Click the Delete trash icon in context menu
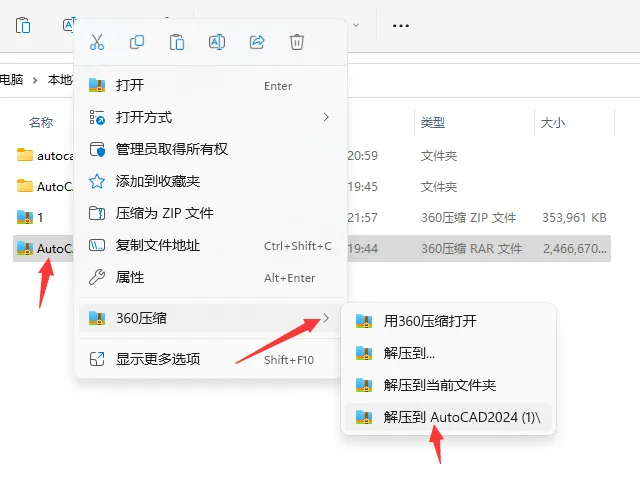 (297, 42)
